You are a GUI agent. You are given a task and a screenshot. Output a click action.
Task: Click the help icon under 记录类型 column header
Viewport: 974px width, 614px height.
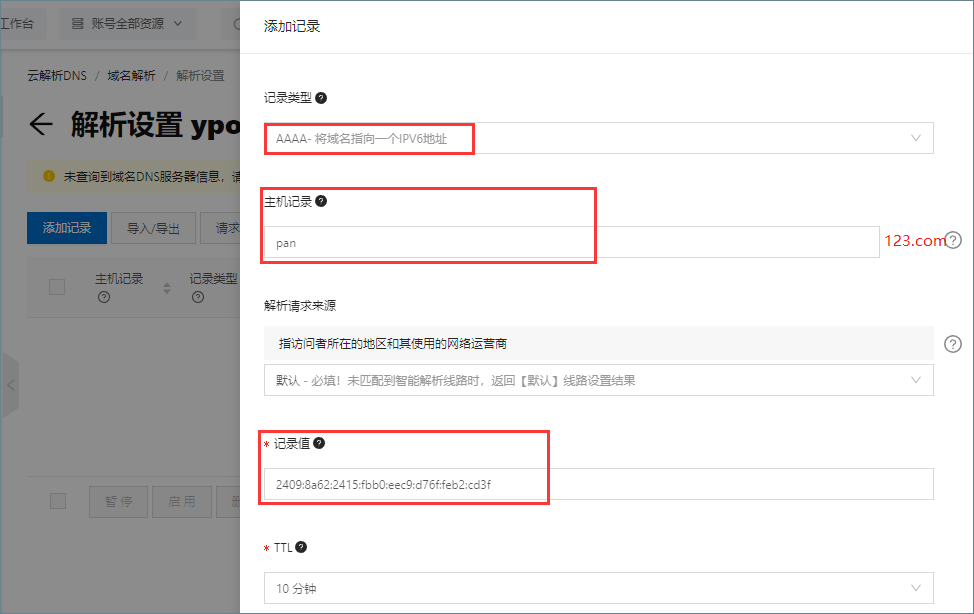click(x=197, y=295)
